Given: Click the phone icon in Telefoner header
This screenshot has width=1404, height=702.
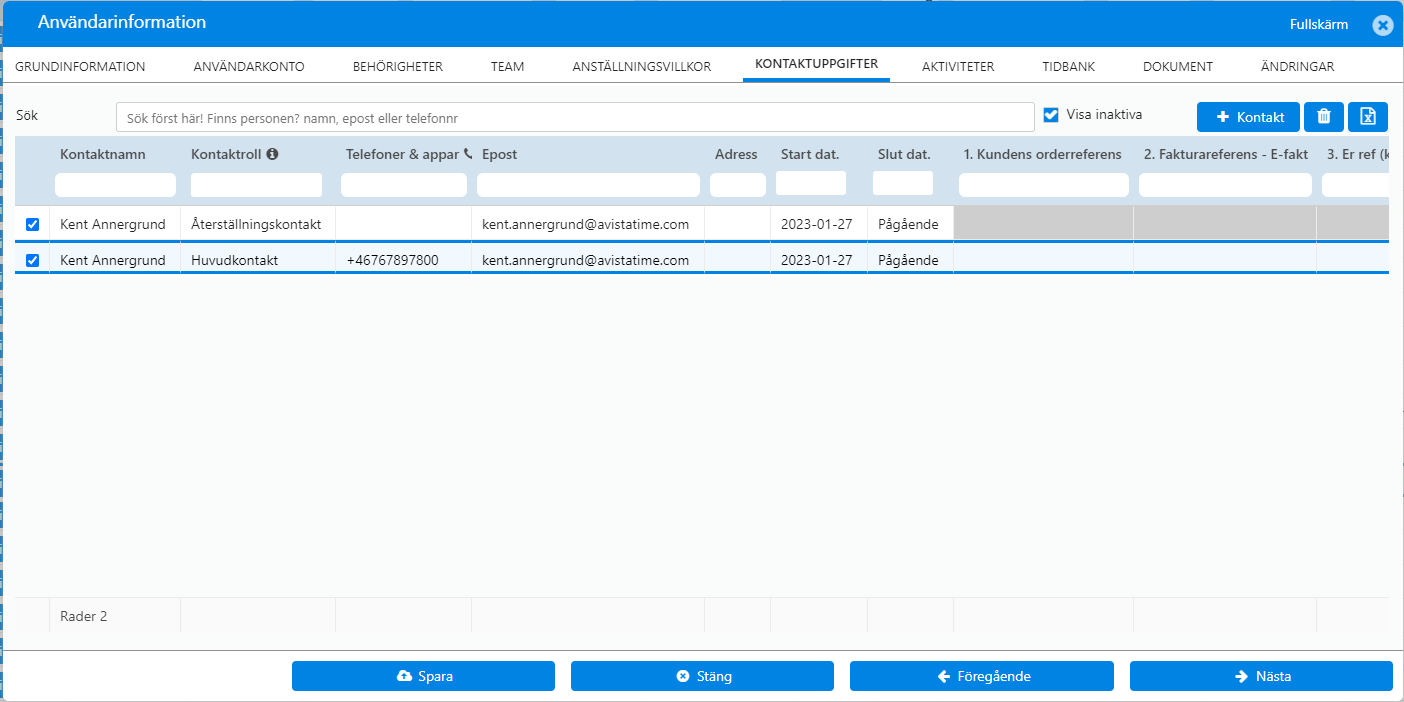Looking at the screenshot, I should [468, 155].
